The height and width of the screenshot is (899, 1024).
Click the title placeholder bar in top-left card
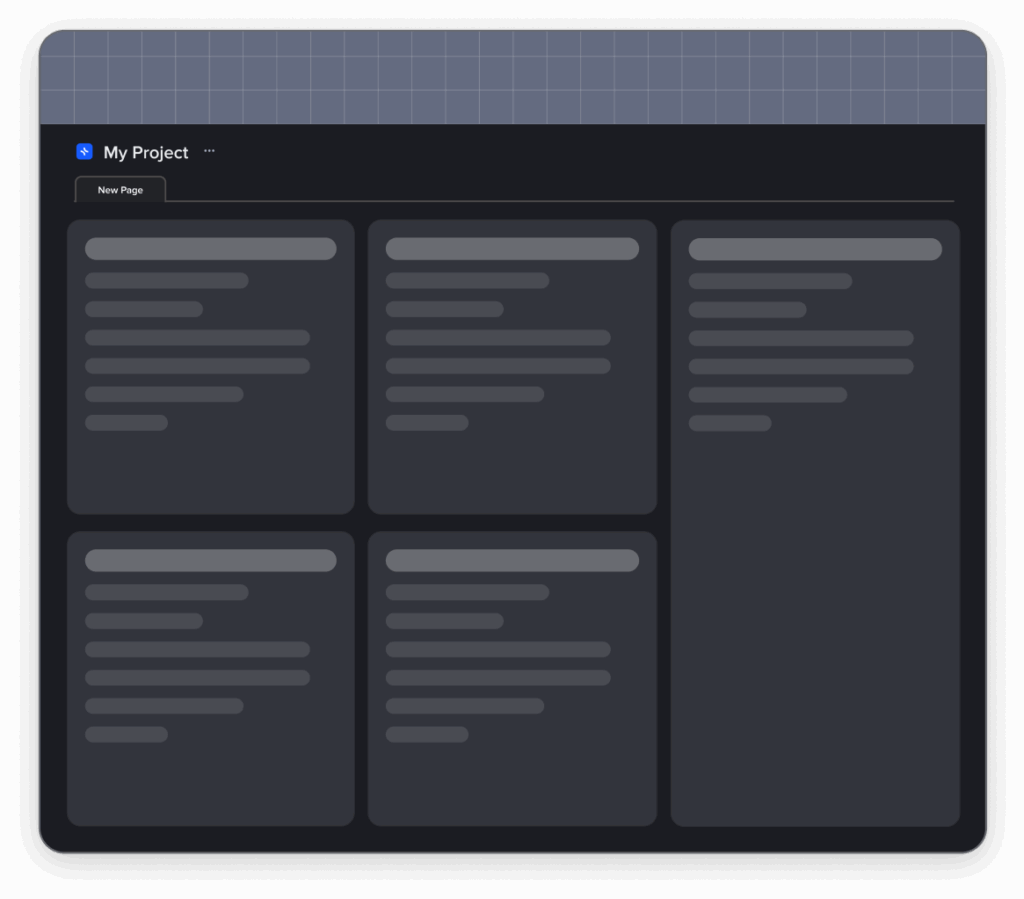point(210,249)
